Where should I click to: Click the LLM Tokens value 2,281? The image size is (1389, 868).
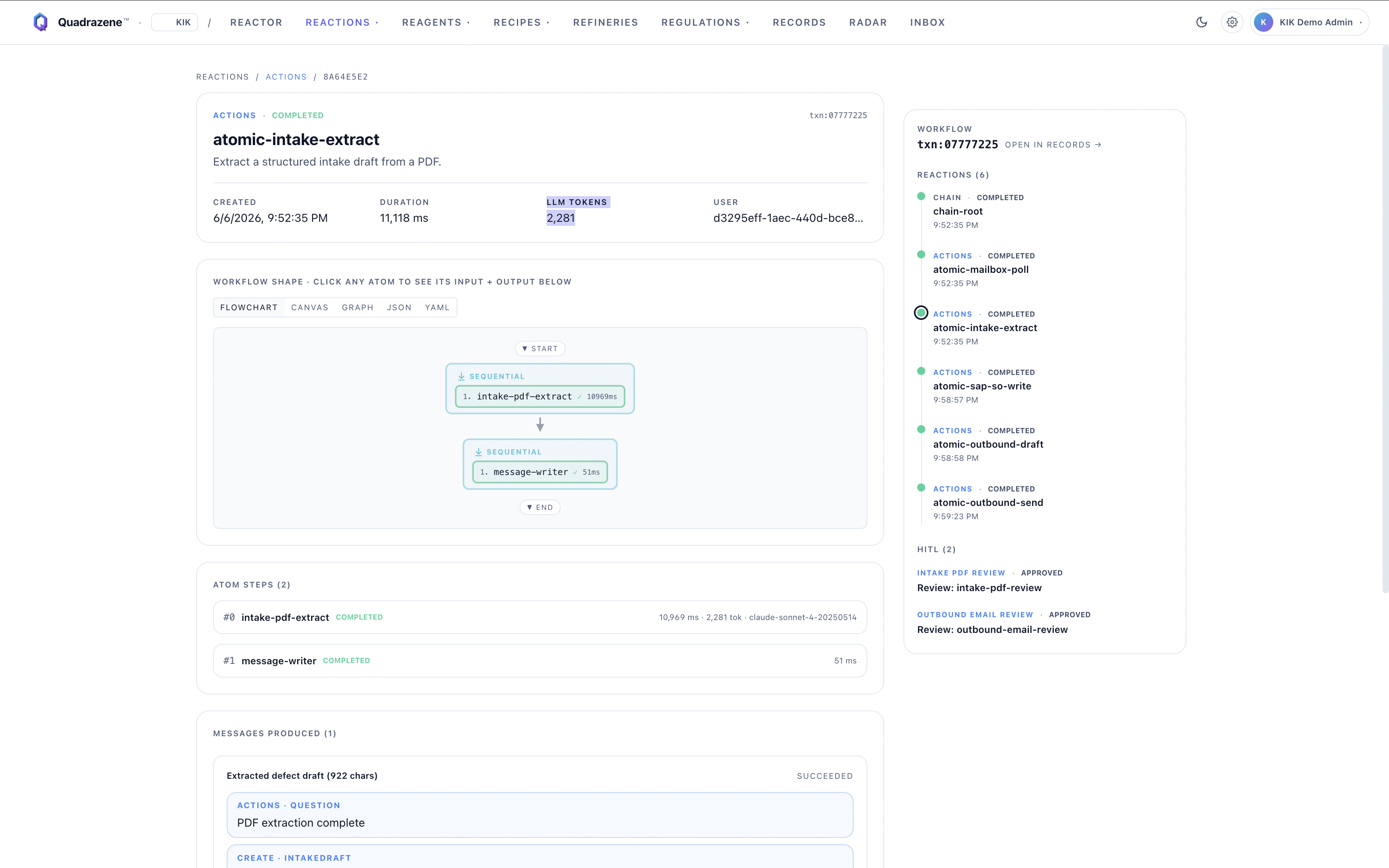click(x=560, y=218)
